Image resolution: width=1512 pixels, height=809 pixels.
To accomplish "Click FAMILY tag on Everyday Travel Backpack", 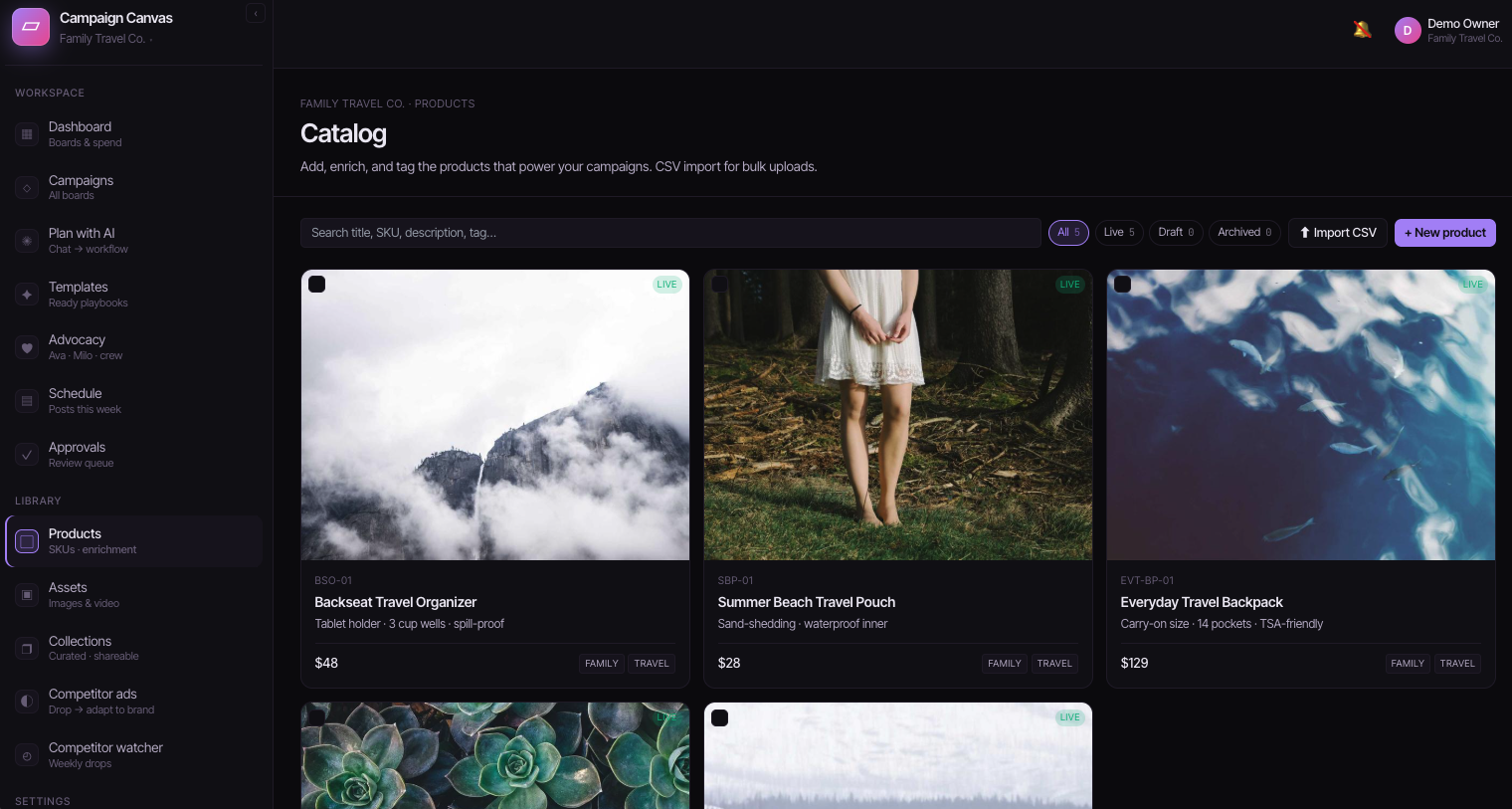I will 1408,664.
